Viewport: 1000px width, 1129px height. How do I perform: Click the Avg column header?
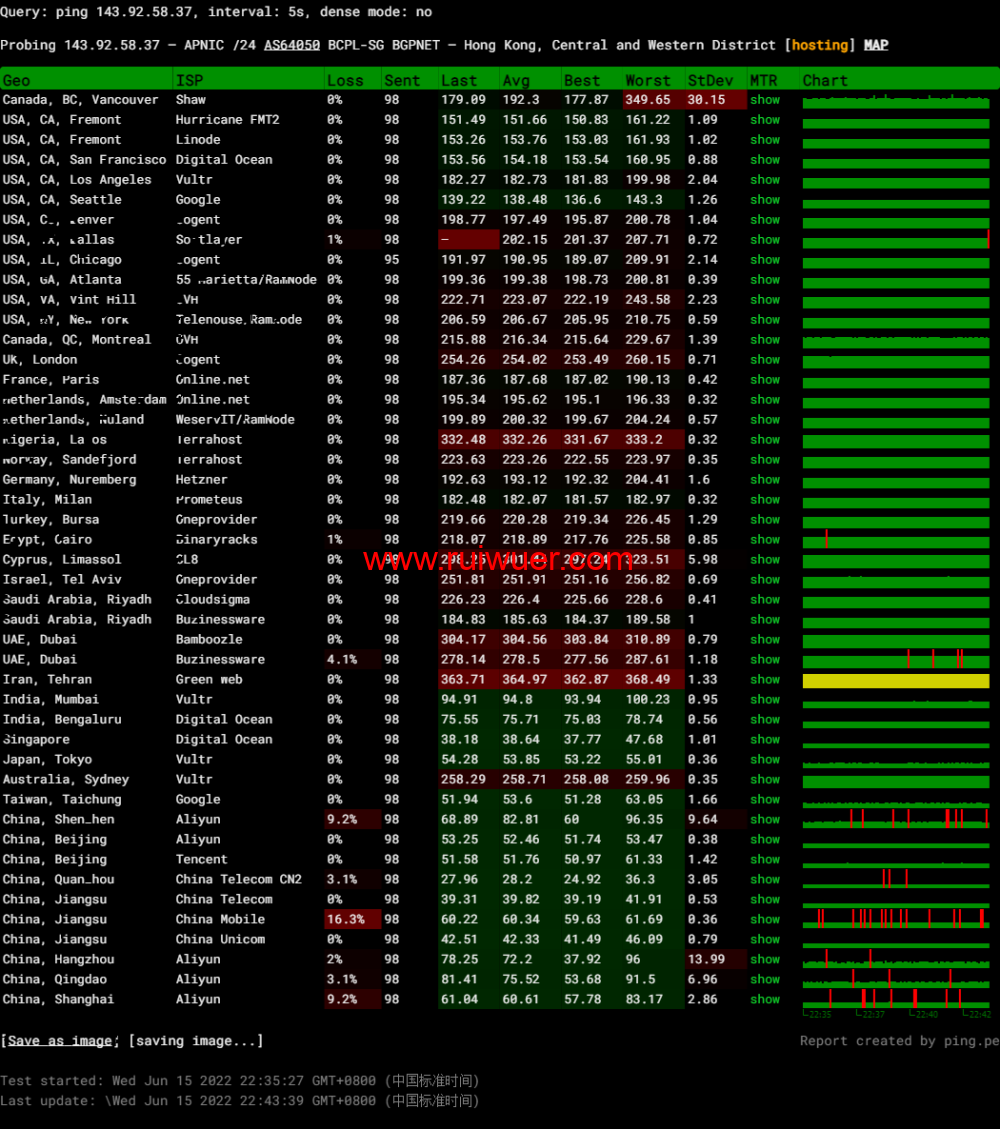click(x=516, y=80)
